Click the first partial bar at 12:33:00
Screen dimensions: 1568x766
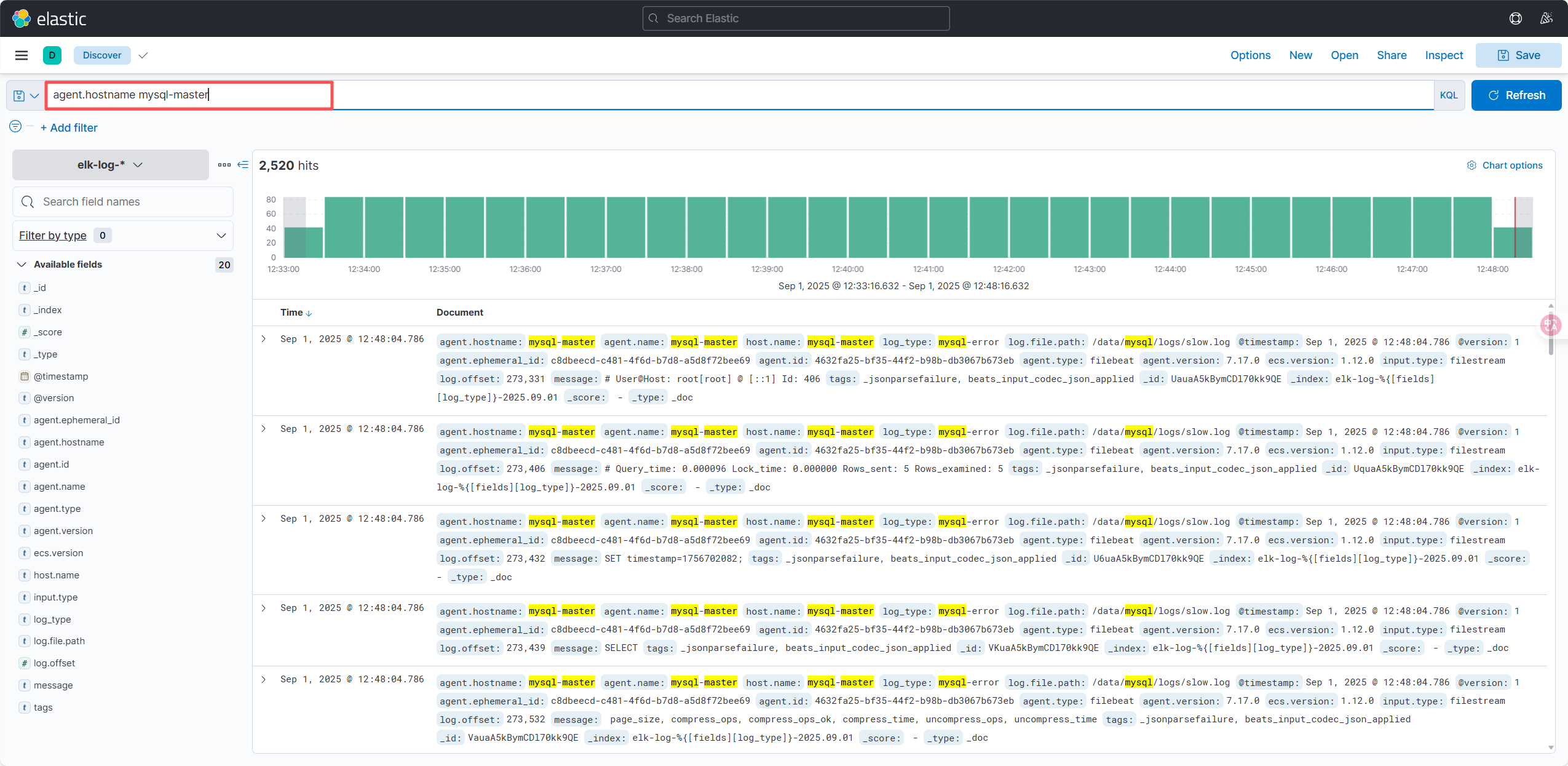(303, 242)
